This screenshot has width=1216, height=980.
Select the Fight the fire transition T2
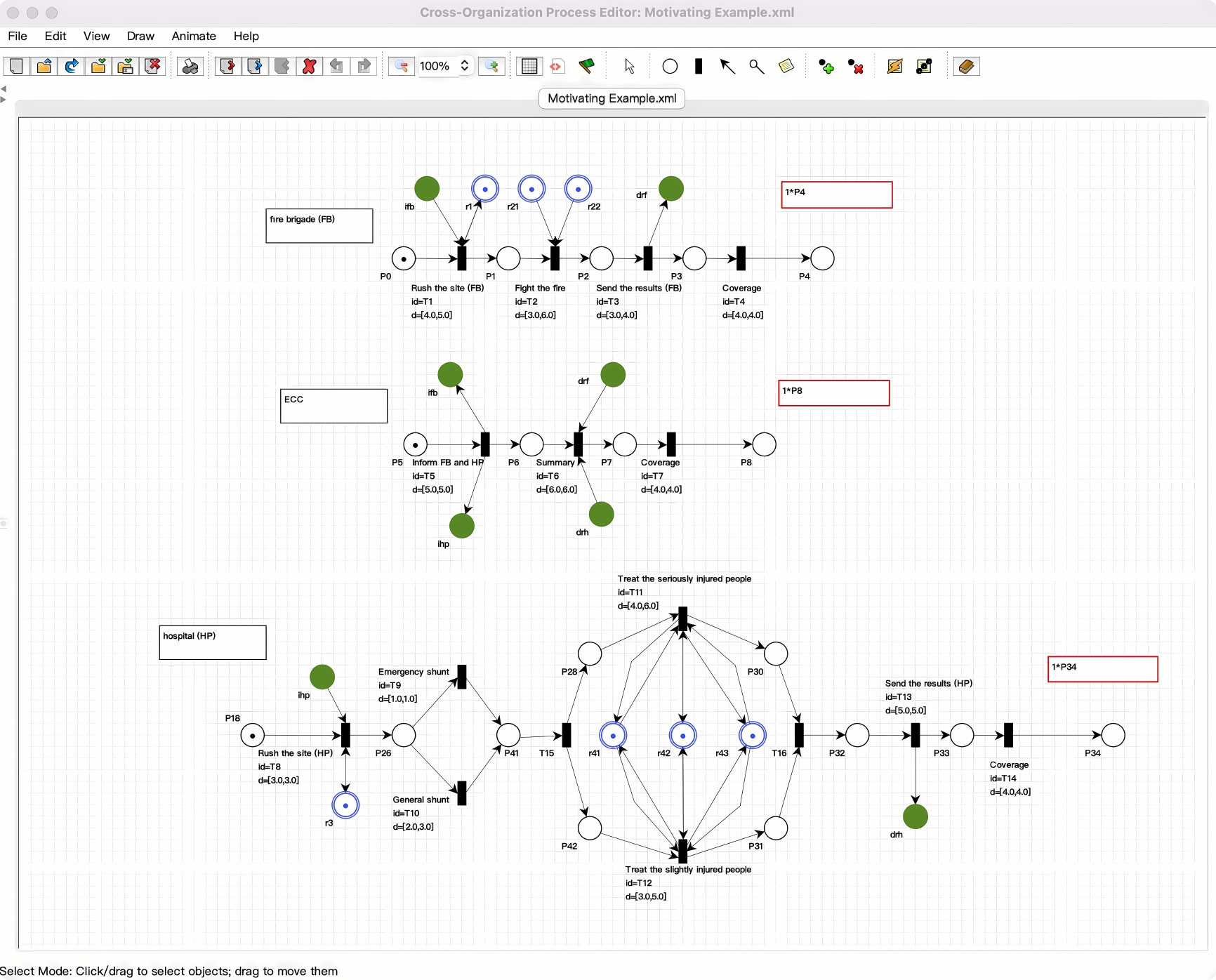click(555, 258)
